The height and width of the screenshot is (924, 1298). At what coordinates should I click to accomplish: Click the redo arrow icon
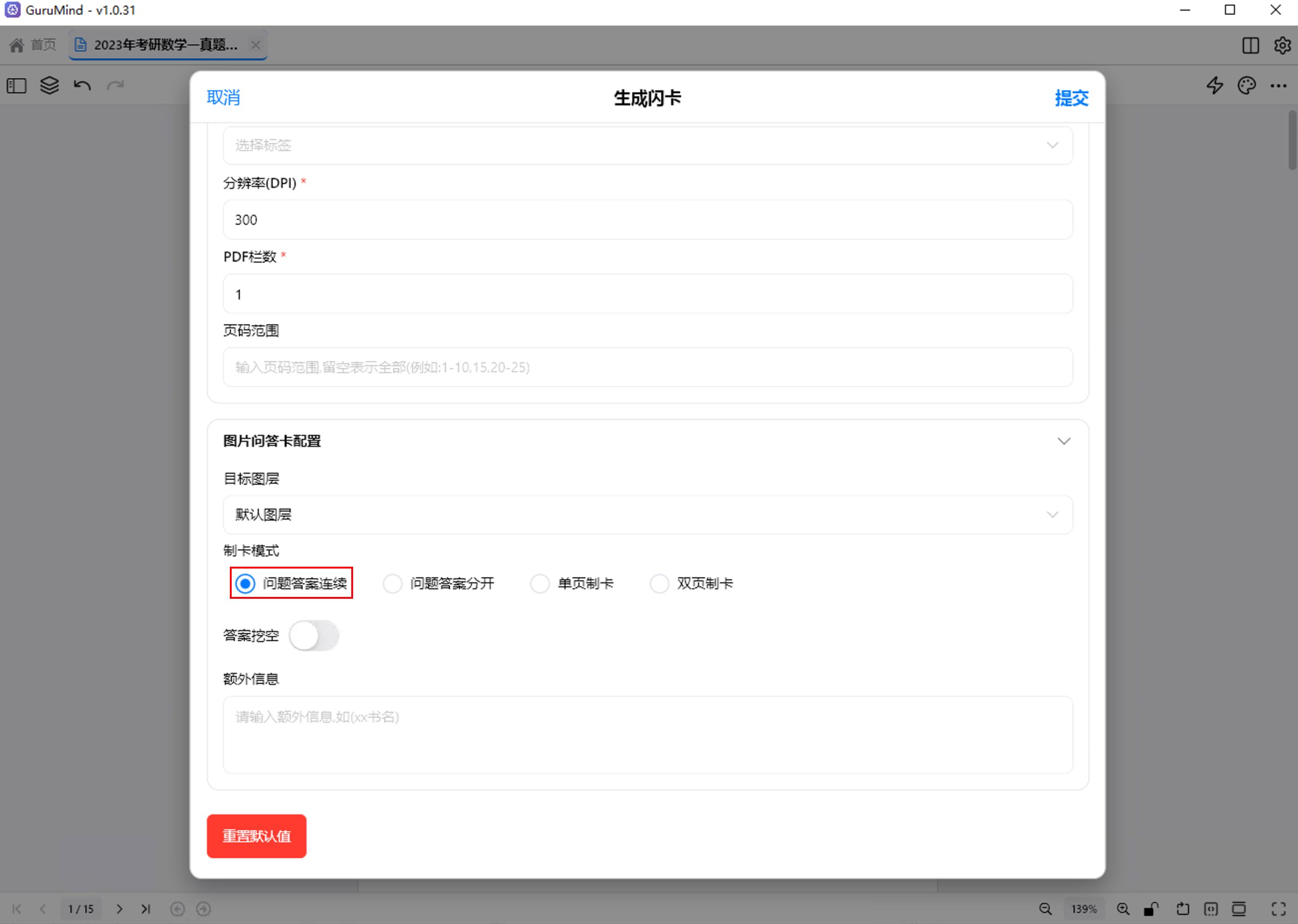pyautogui.click(x=115, y=86)
